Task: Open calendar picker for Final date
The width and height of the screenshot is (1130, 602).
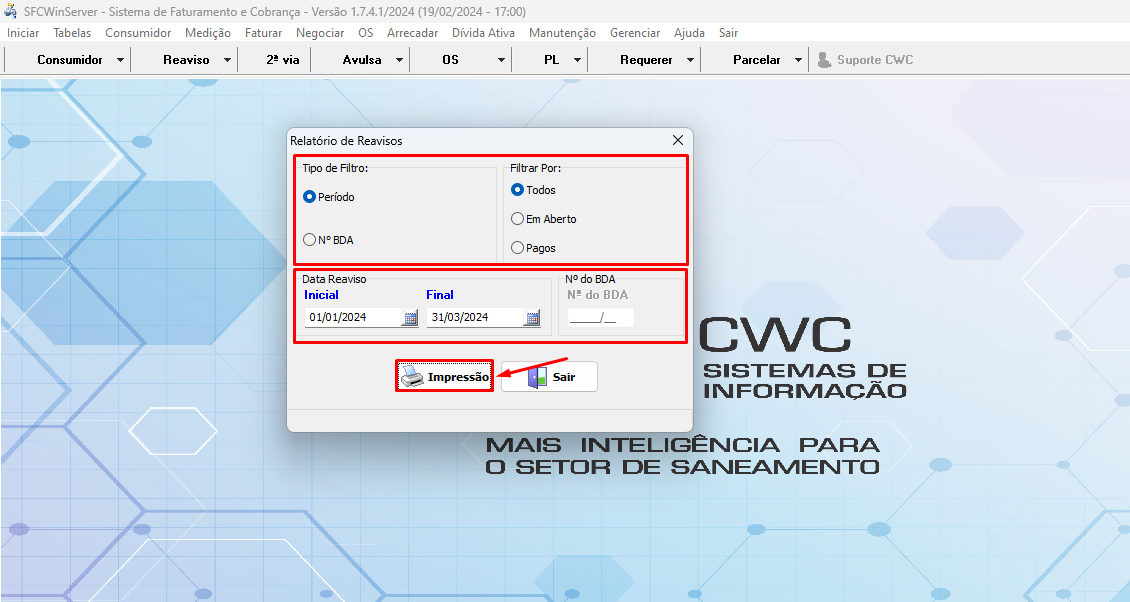Action: pos(532,318)
